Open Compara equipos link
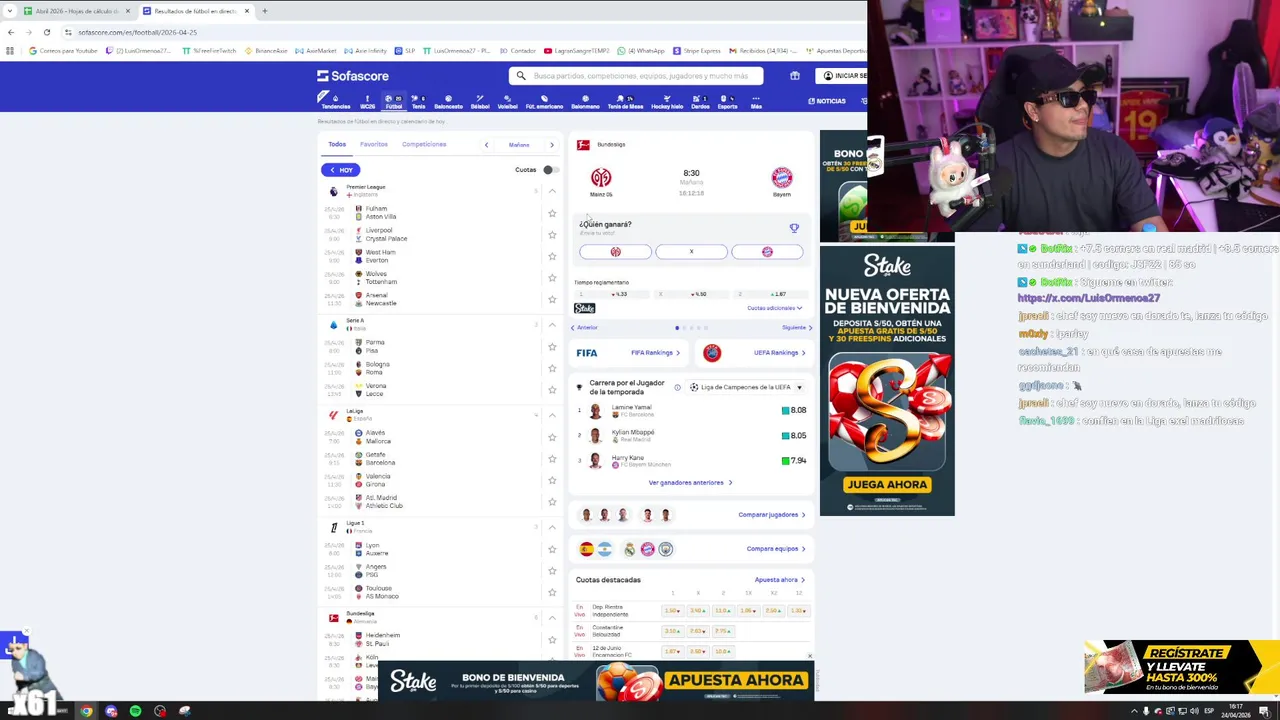The height and width of the screenshot is (720, 1280). pos(776,549)
